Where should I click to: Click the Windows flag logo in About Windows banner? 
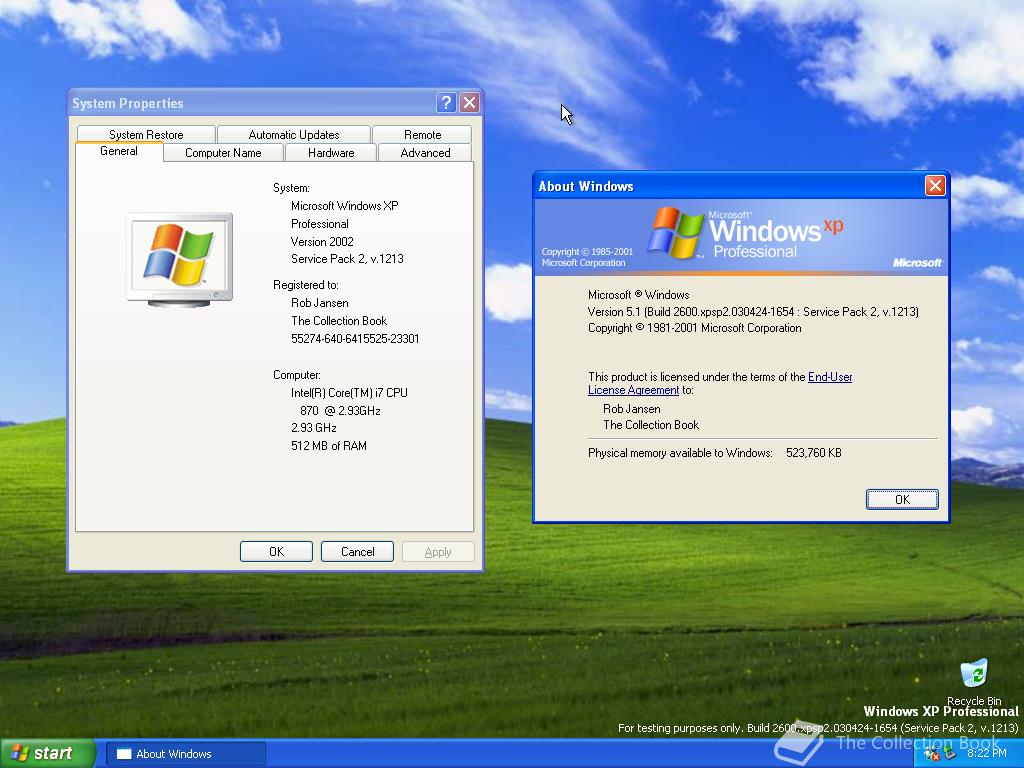[x=675, y=232]
